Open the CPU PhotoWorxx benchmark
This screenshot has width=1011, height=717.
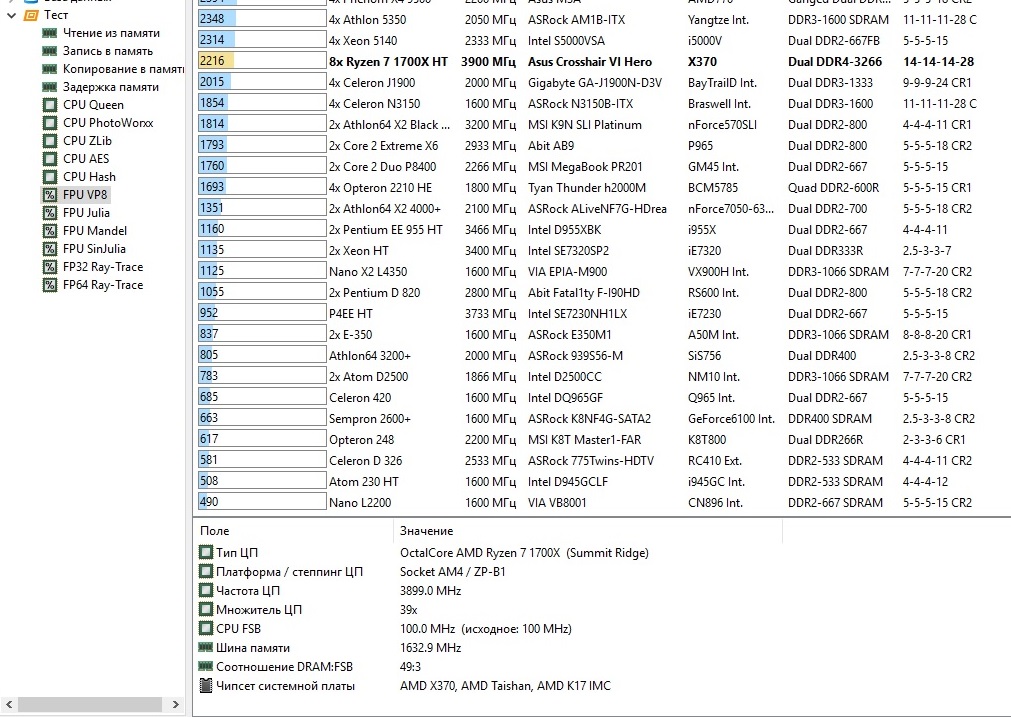[108, 123]
